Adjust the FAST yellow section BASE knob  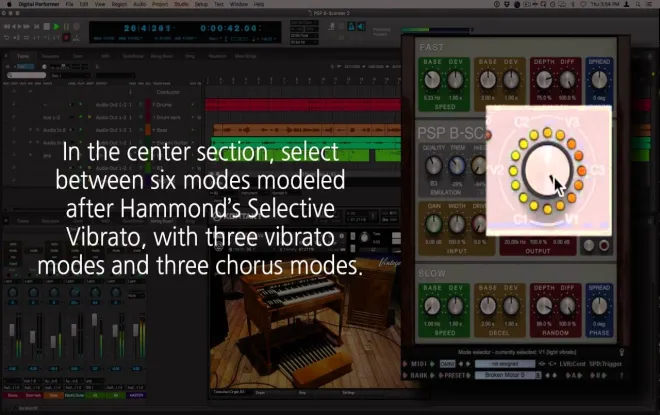coord(488,80)
